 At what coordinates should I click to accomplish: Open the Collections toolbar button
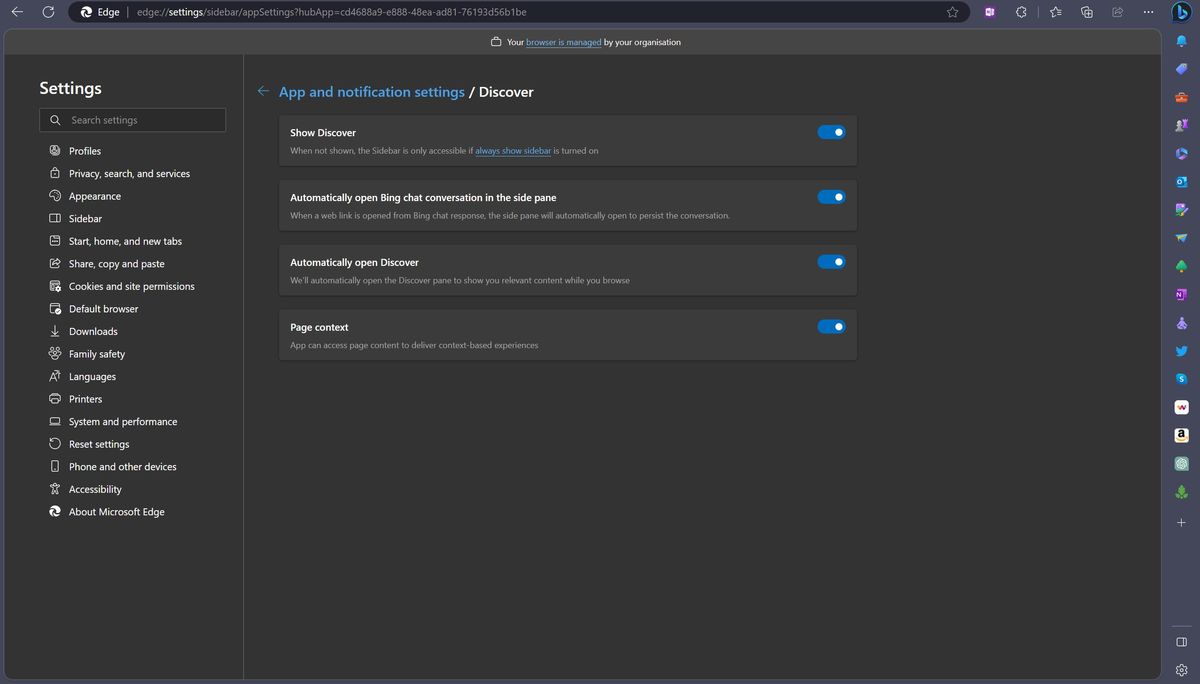click(1087, 12)
